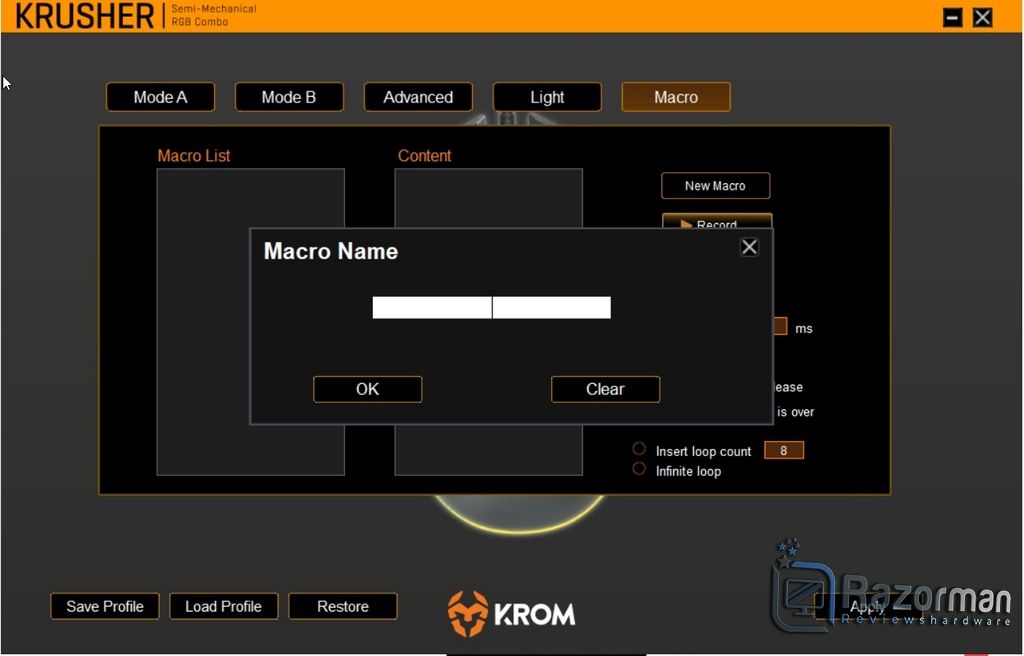Clear the macro name field
Viewport: 1024px width, 656px height.
[605, 389]
